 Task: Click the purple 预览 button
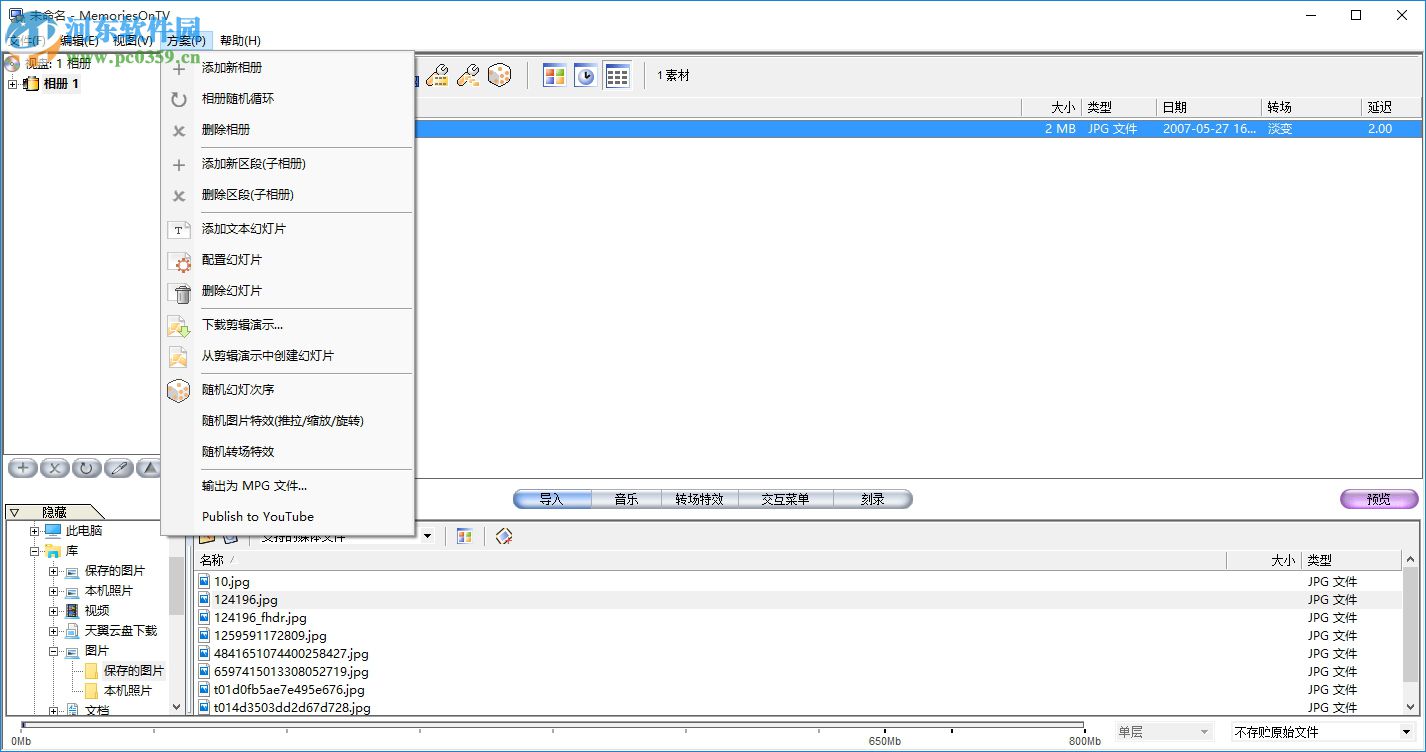point(1379,499)
